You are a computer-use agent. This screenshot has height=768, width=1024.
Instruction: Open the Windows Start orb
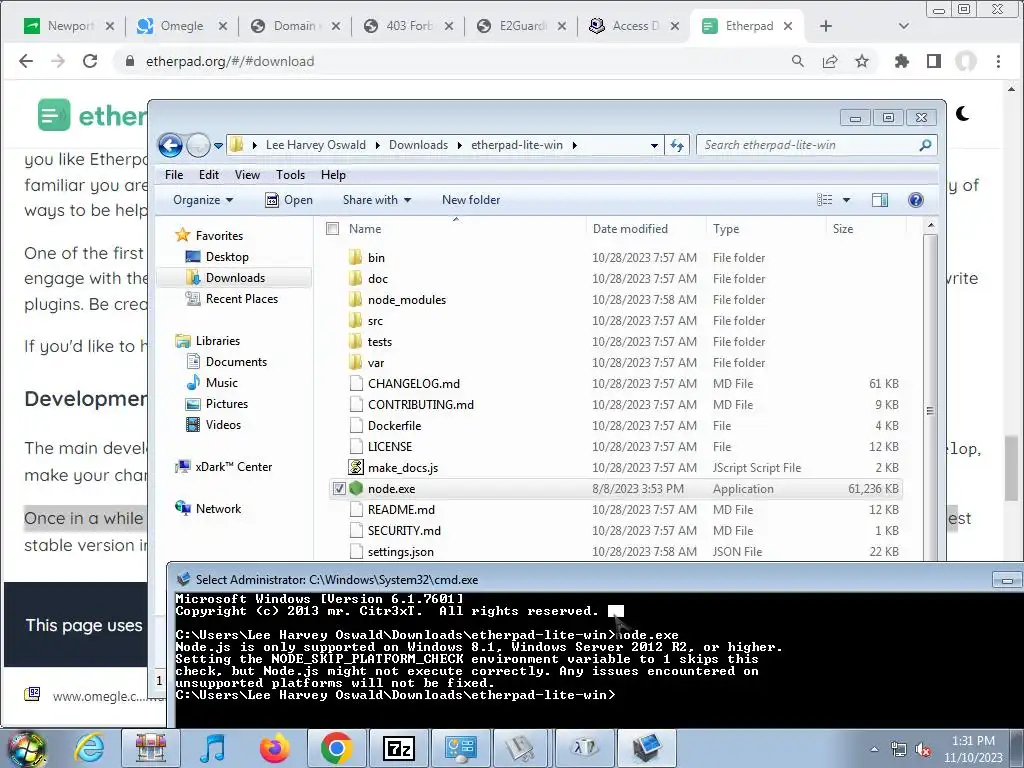(26, 748)
